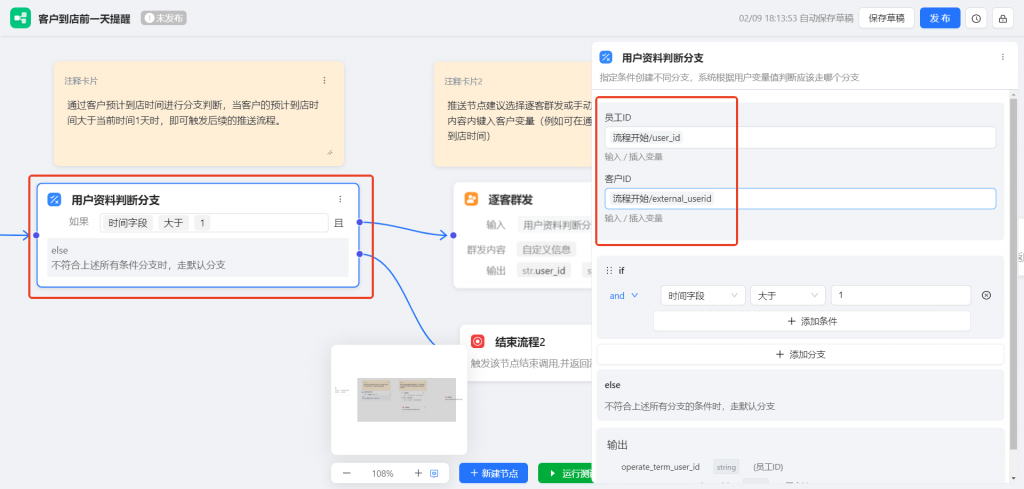1024x489 pixels.
Task: Click the if branch drag handle
Action: (x=609, y=270)
